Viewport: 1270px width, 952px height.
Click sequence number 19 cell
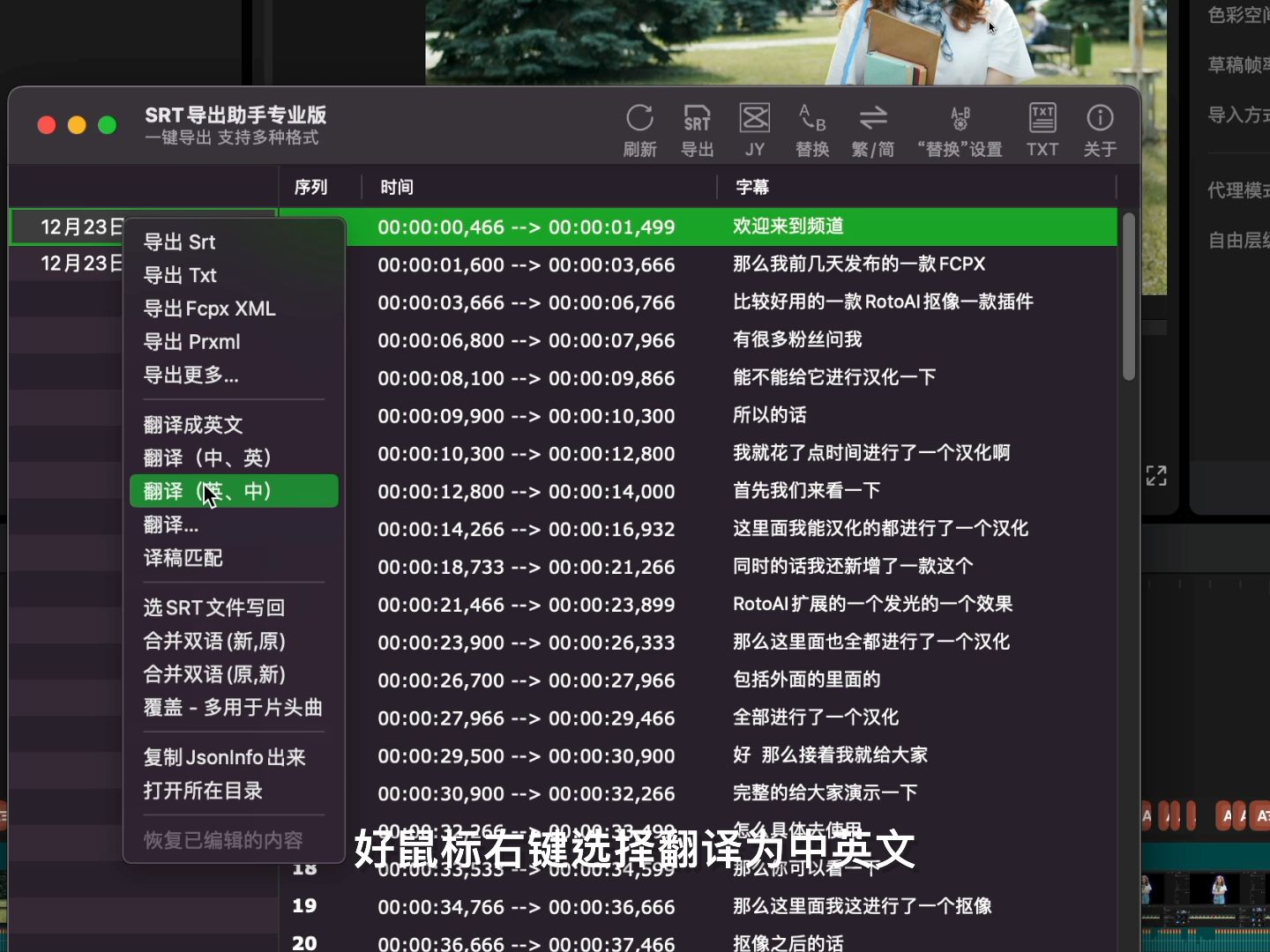304,906
